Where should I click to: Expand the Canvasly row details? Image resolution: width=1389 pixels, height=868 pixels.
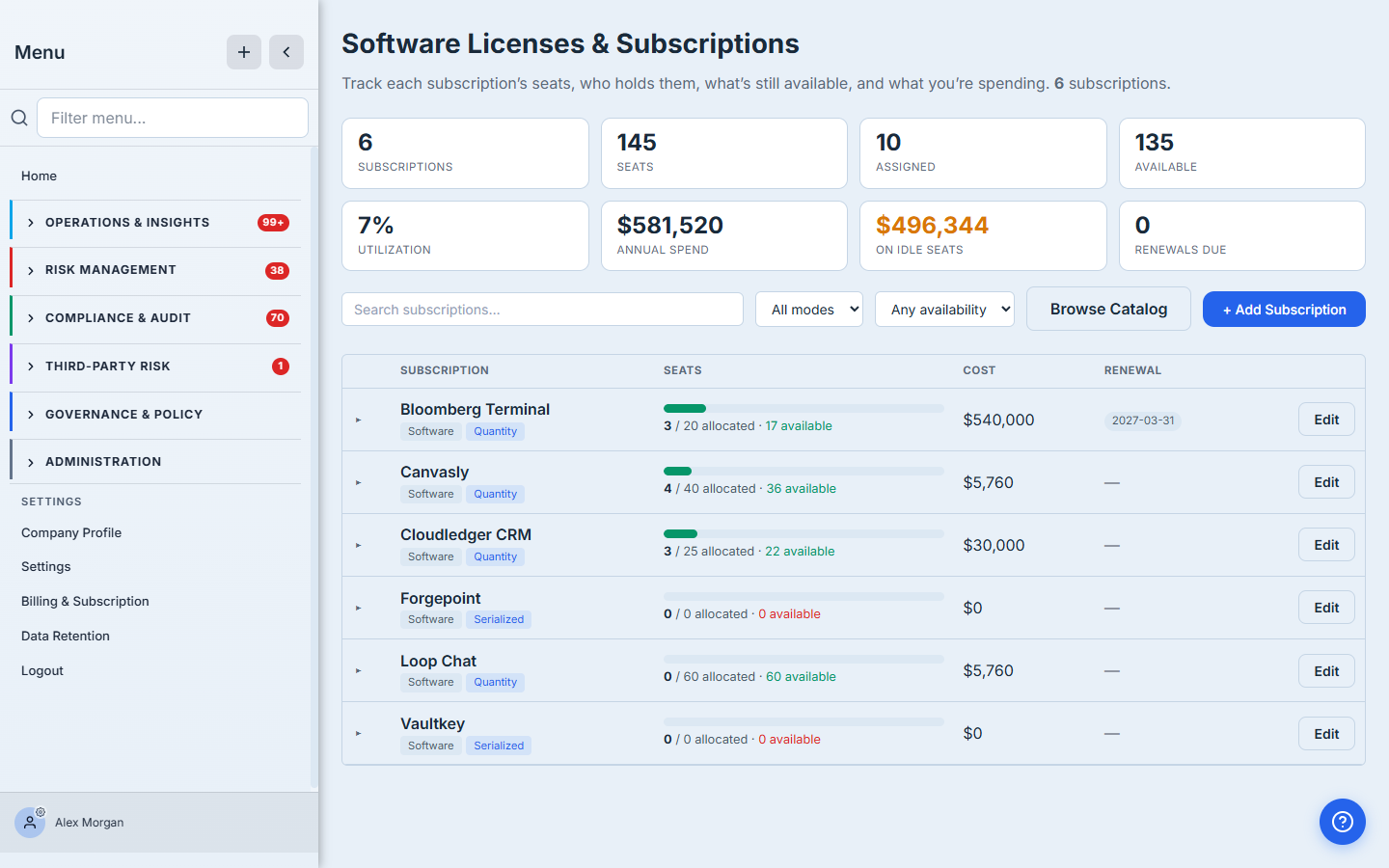coord(358,482)
